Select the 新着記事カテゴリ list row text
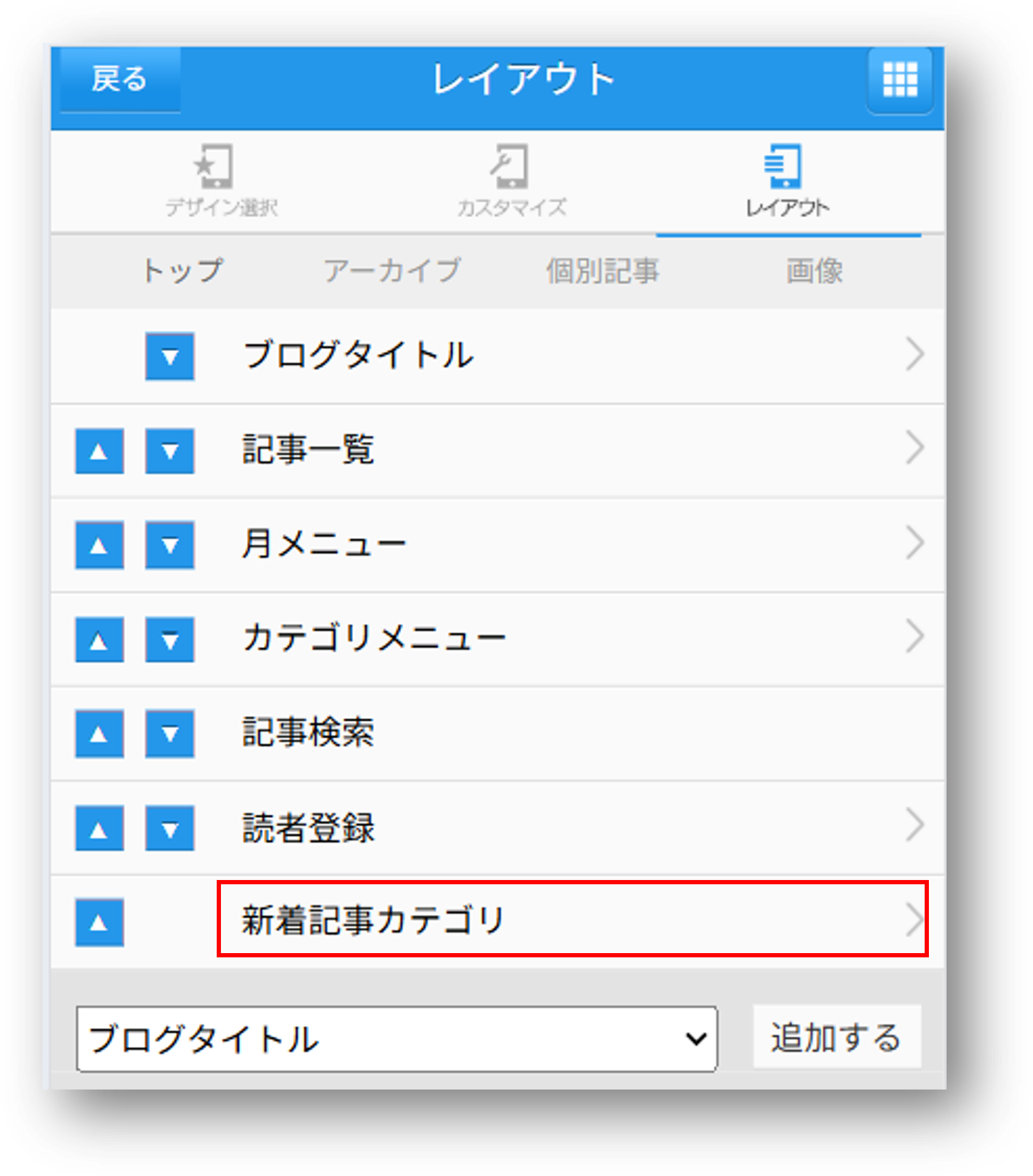The width and height of the screenshot is (1033, 1176). pos(373,920)
